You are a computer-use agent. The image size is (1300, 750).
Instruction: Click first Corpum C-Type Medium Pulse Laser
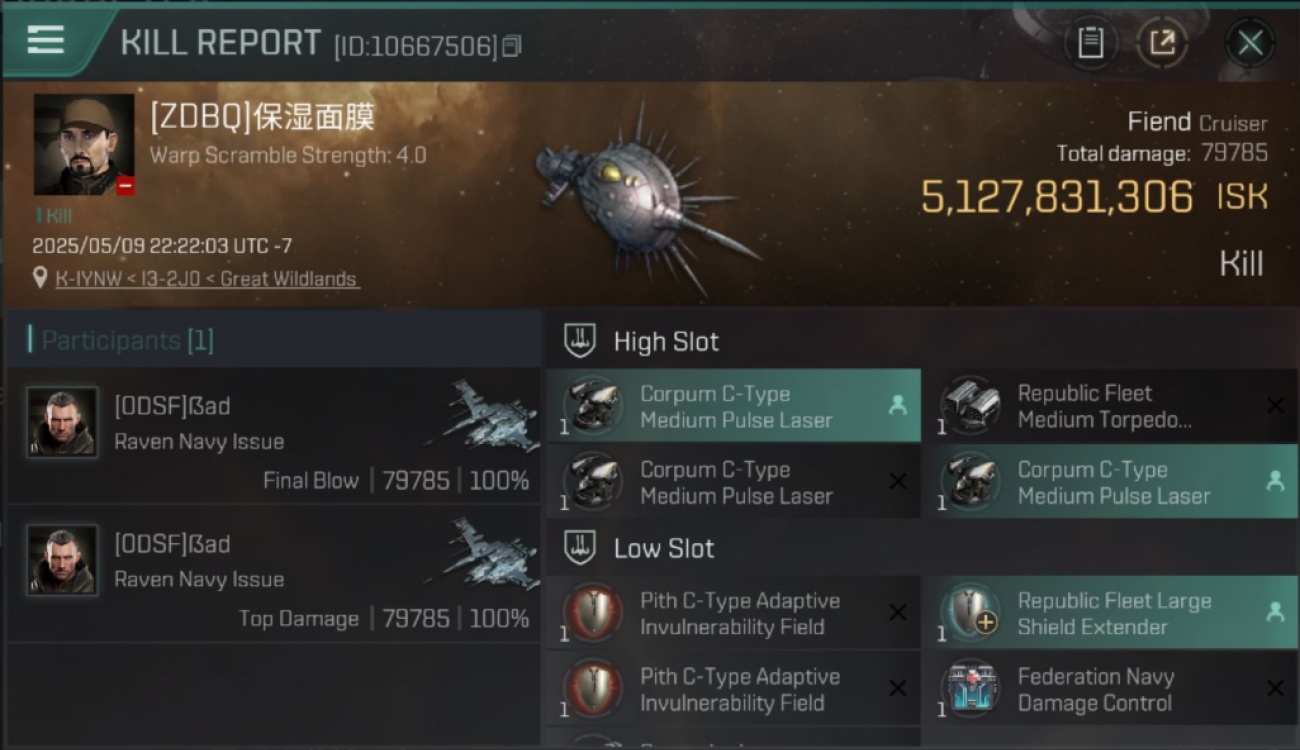tap(733, 406)
